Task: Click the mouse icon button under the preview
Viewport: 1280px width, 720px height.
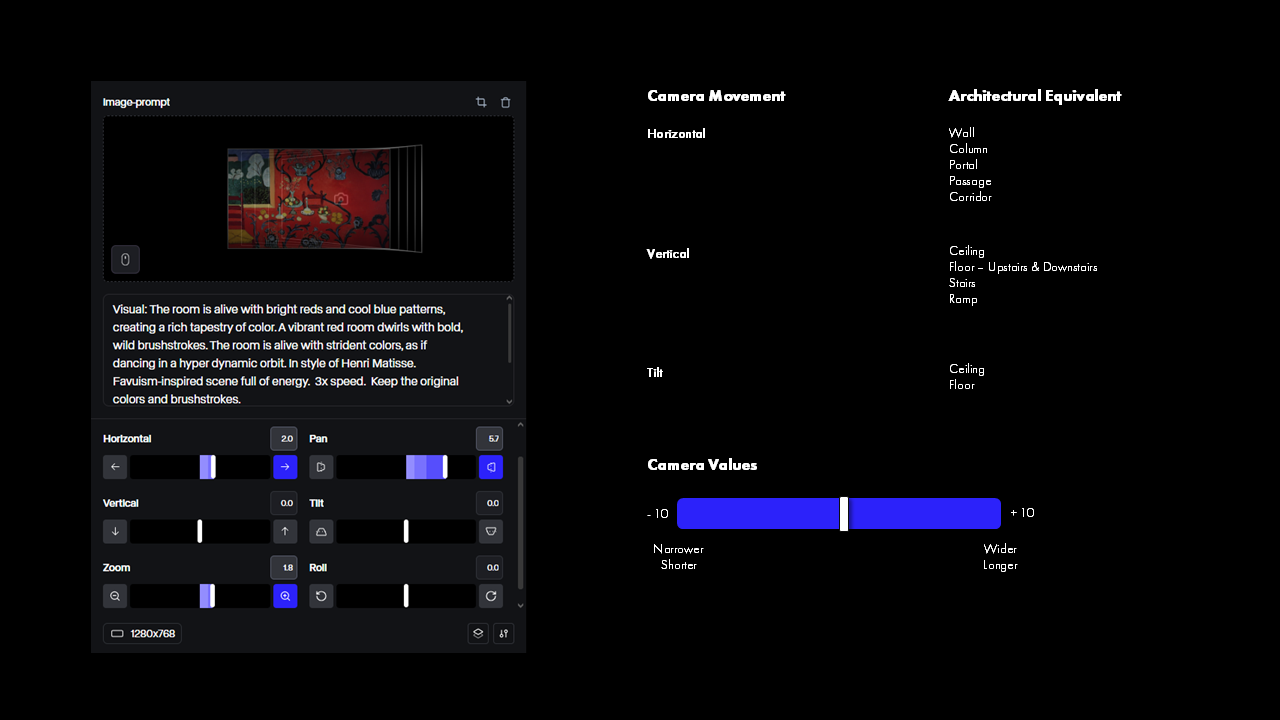Action: 125,259
